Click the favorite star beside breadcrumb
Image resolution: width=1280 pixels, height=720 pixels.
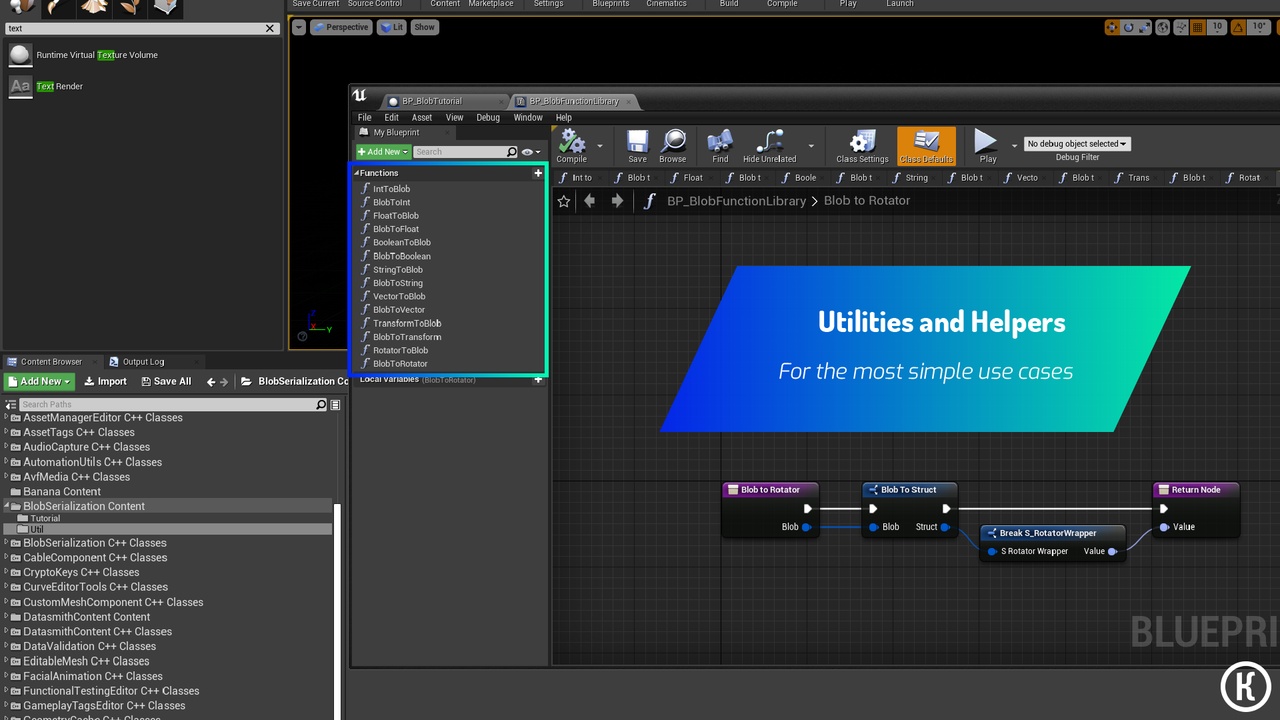click(564, 201)
